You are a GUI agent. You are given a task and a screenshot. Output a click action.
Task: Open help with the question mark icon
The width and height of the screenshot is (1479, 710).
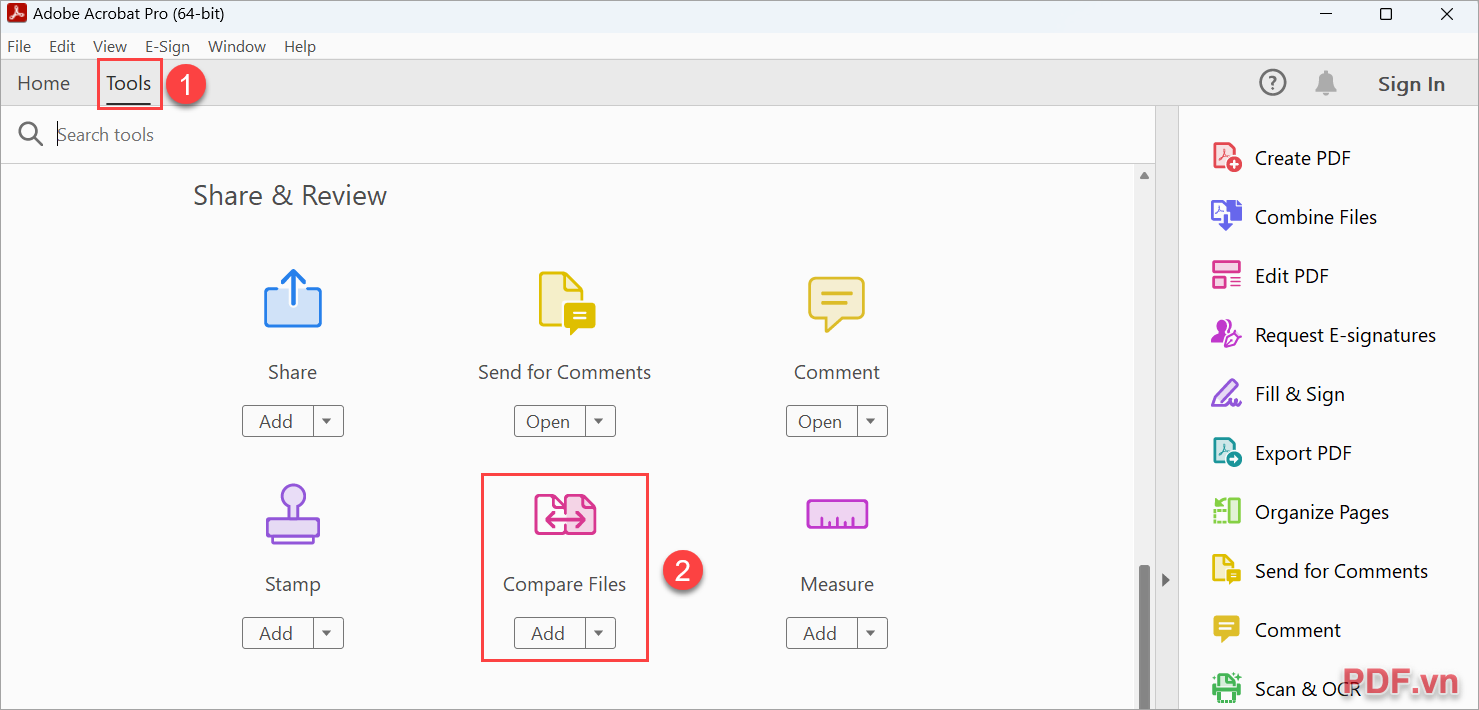1272,83
